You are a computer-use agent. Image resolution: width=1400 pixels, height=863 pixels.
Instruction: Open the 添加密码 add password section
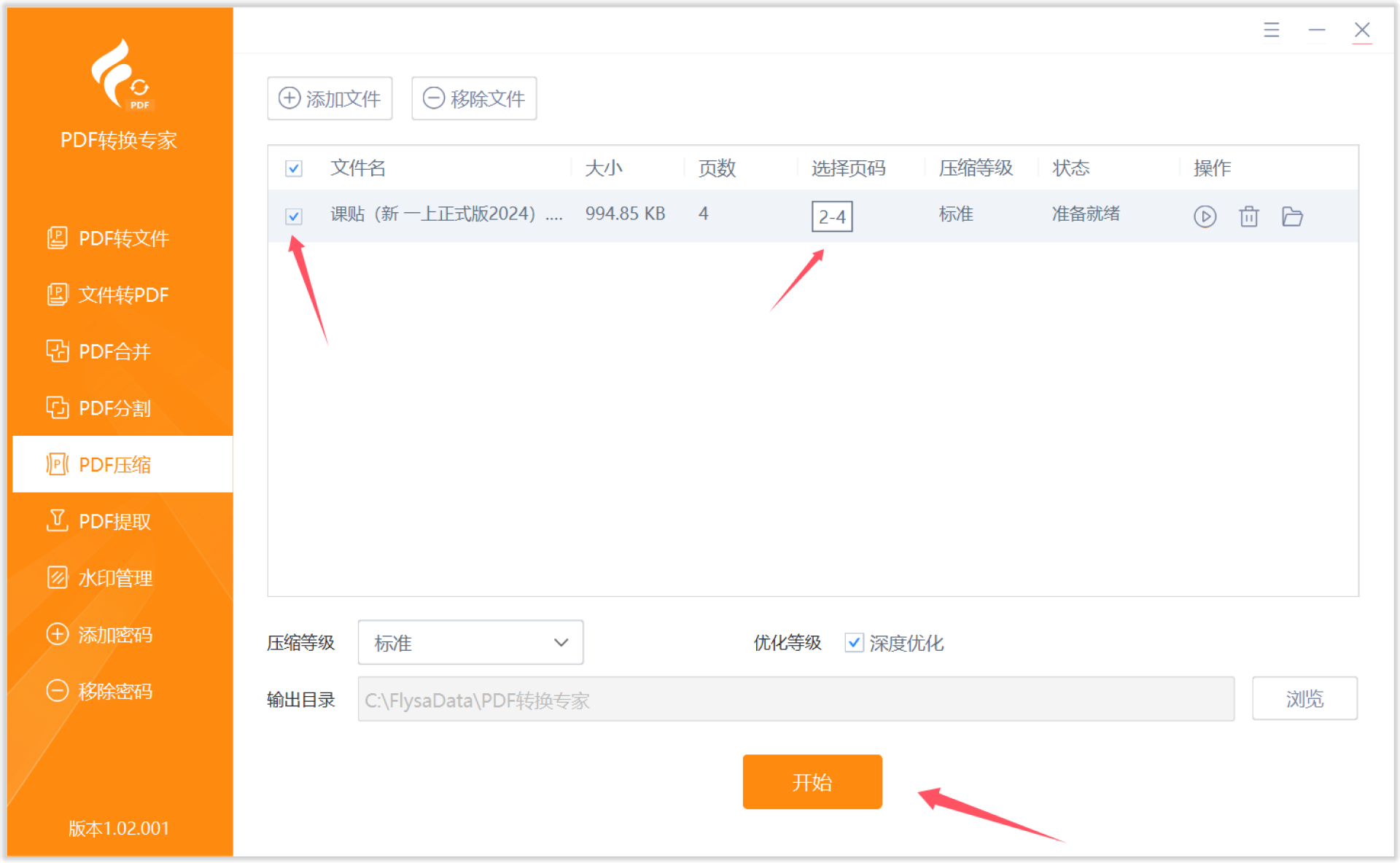(122, 634)
